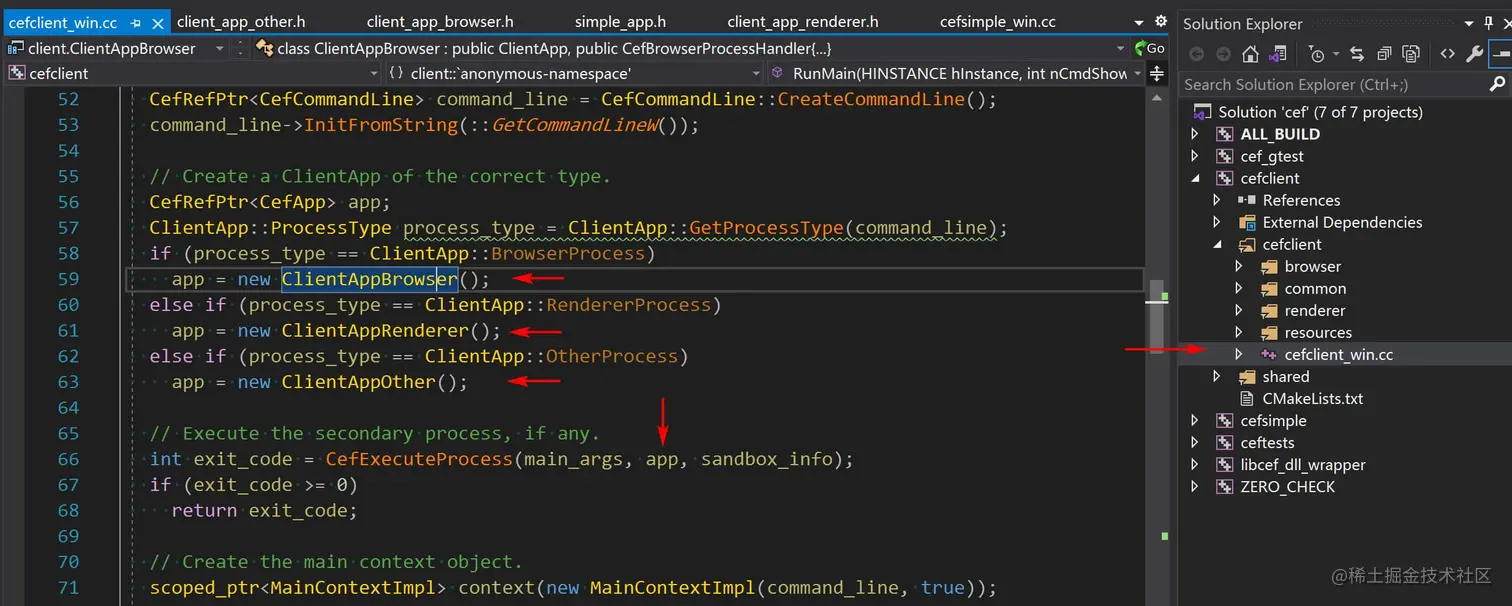Click the green Go button
The height and width of the screenshot is (606, 1512).
click(x=1150, y=47)
